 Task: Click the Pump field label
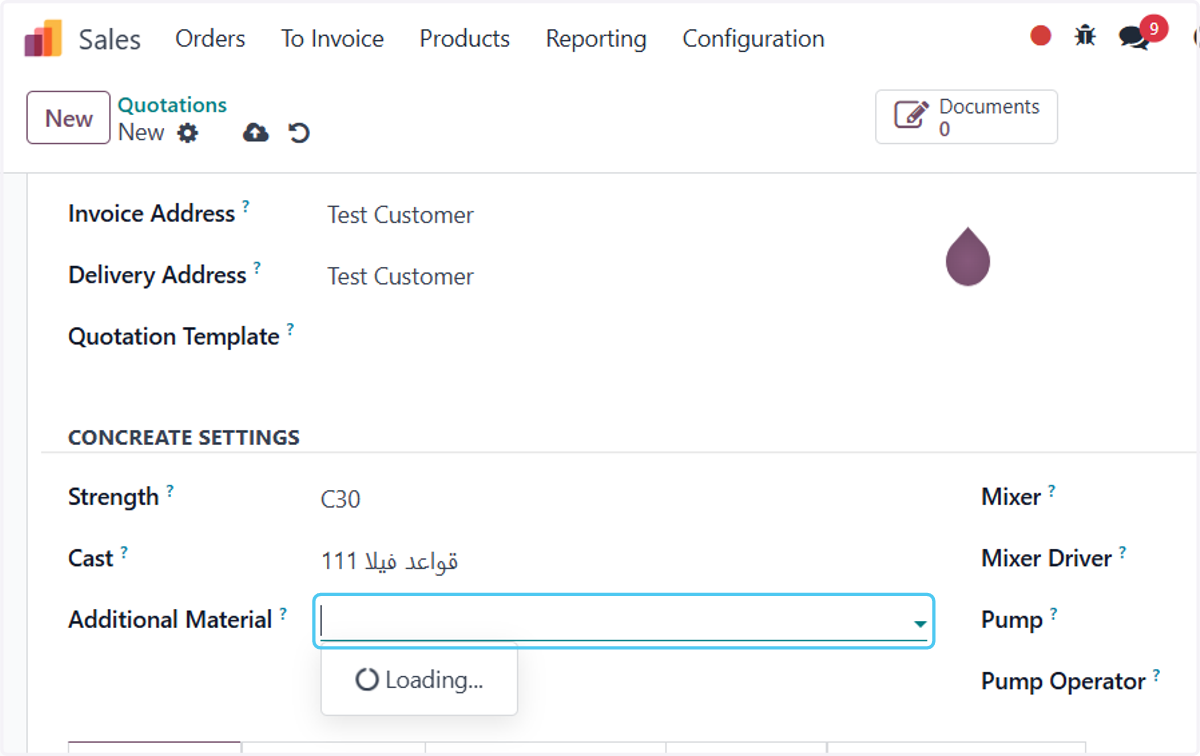point(1012,620)
